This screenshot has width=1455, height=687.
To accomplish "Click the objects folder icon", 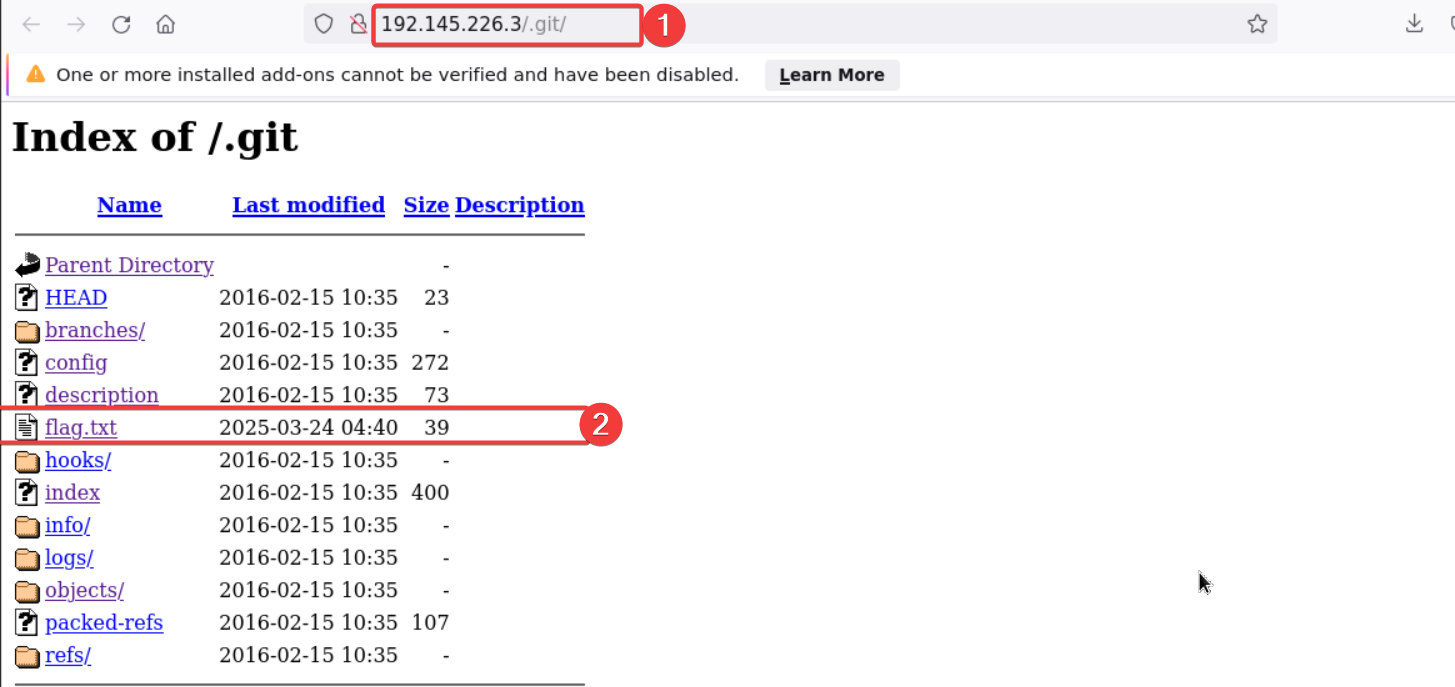I will 27,591.
